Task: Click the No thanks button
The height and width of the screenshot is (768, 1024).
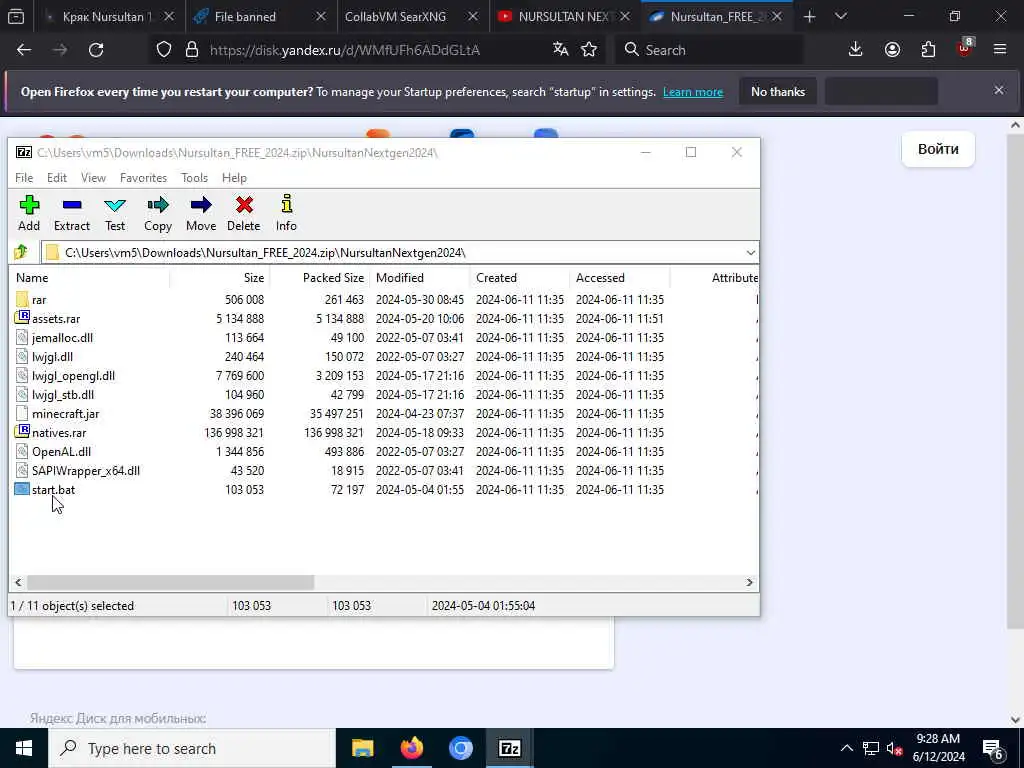Action: (x=778, y=91)
